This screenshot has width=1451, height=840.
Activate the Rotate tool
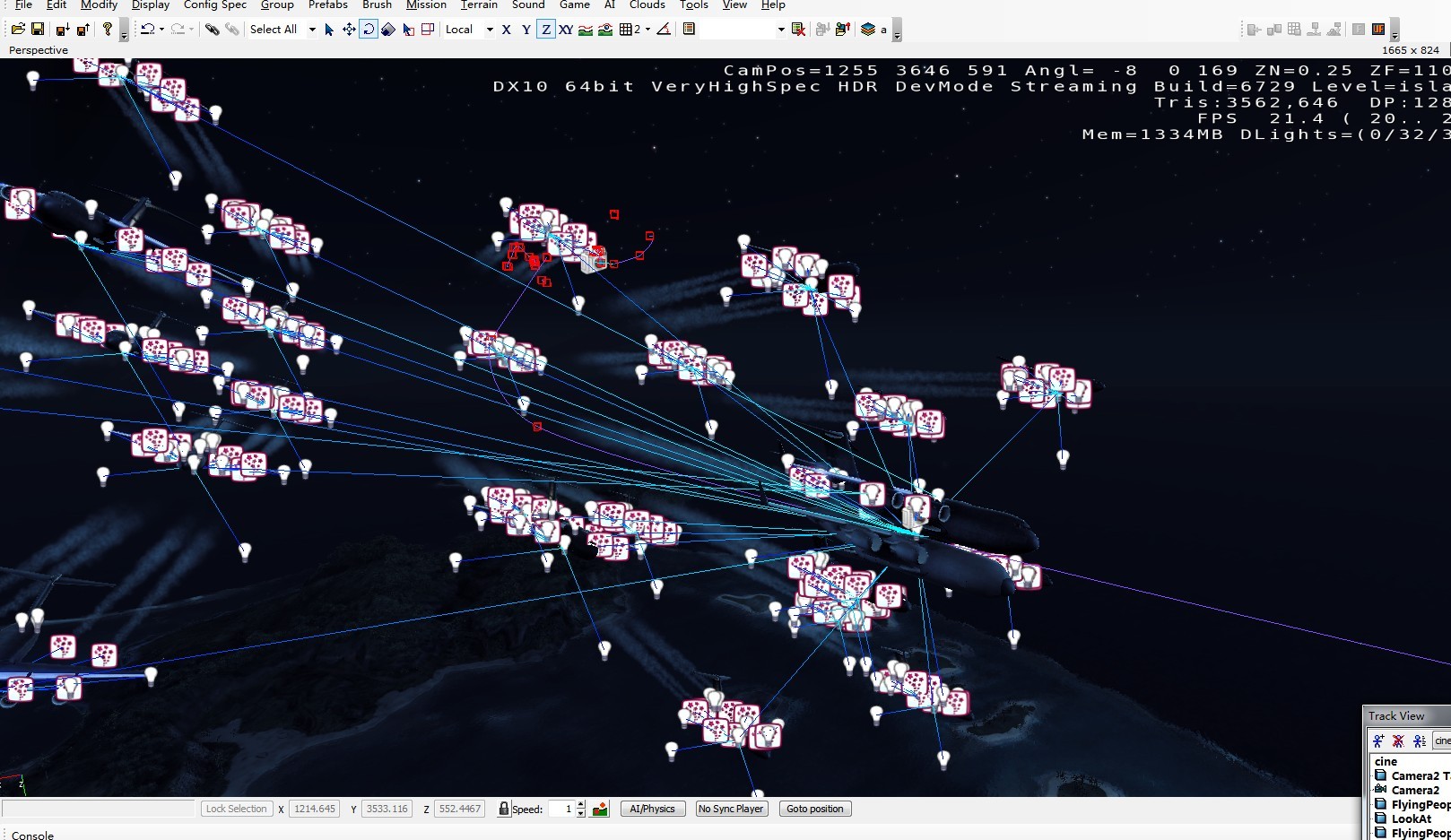tap(369, 30)
